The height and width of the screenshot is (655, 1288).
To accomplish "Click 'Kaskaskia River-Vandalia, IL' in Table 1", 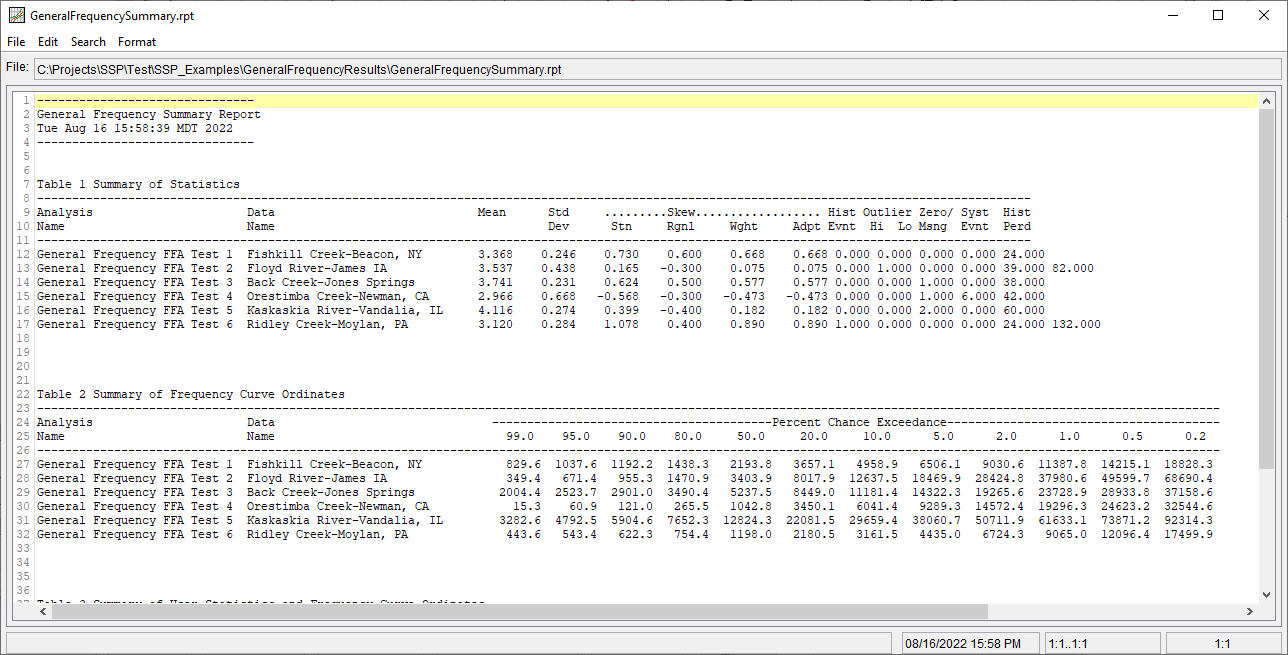I will click(345, 310).
